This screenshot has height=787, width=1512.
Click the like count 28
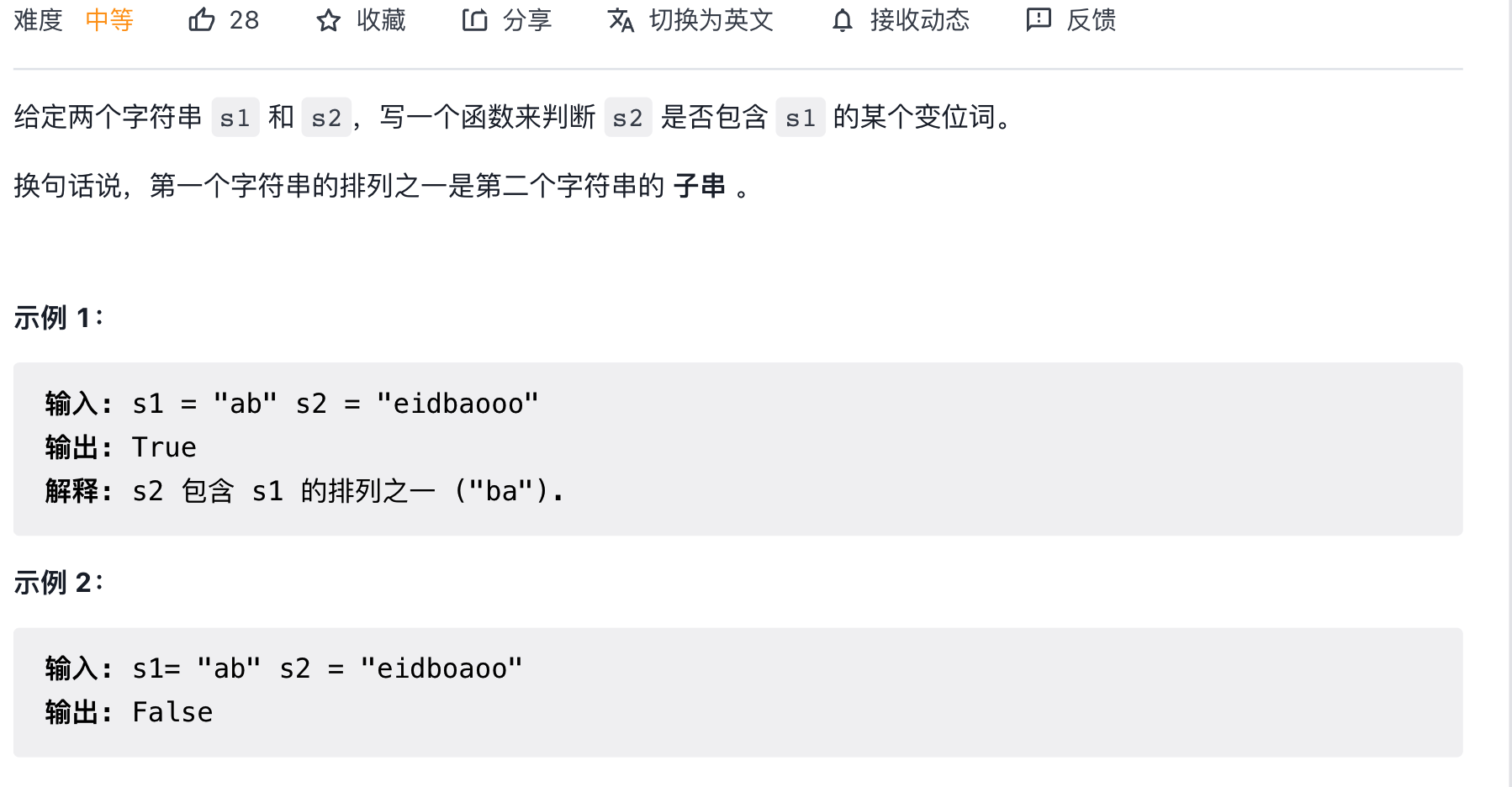(x=244, y=20)
